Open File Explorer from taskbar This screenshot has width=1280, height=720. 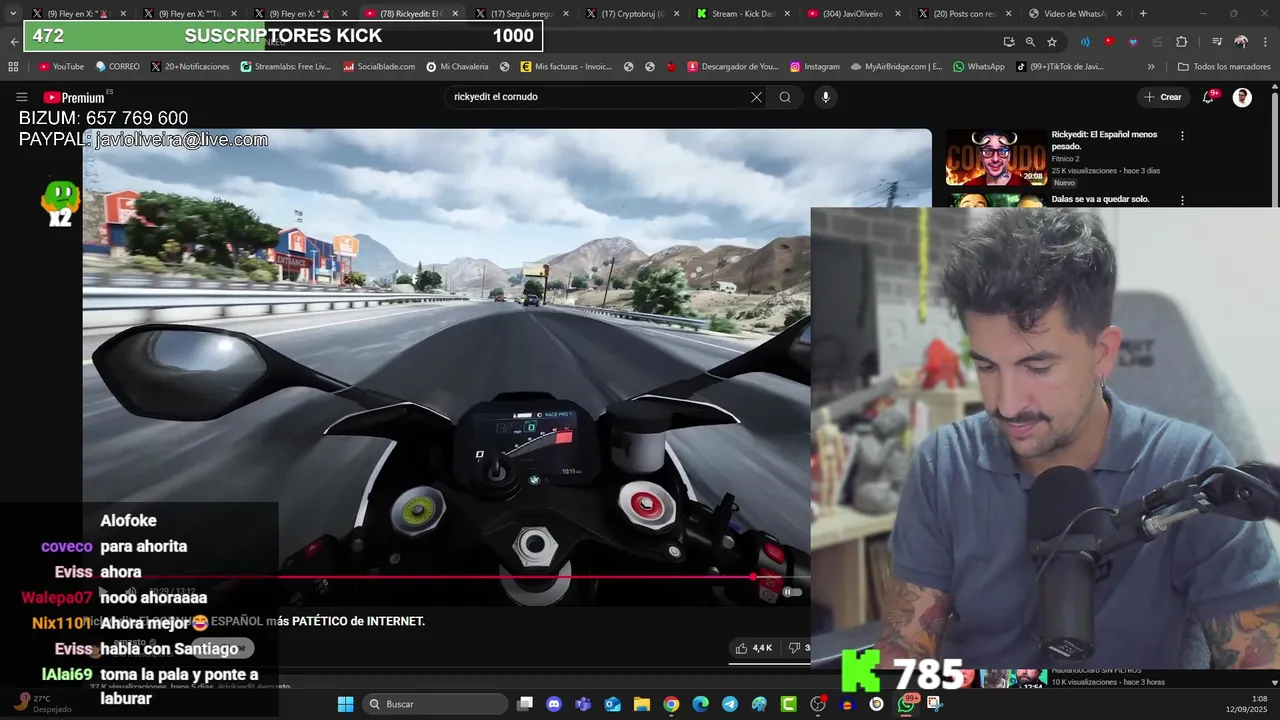pos(641,704)
